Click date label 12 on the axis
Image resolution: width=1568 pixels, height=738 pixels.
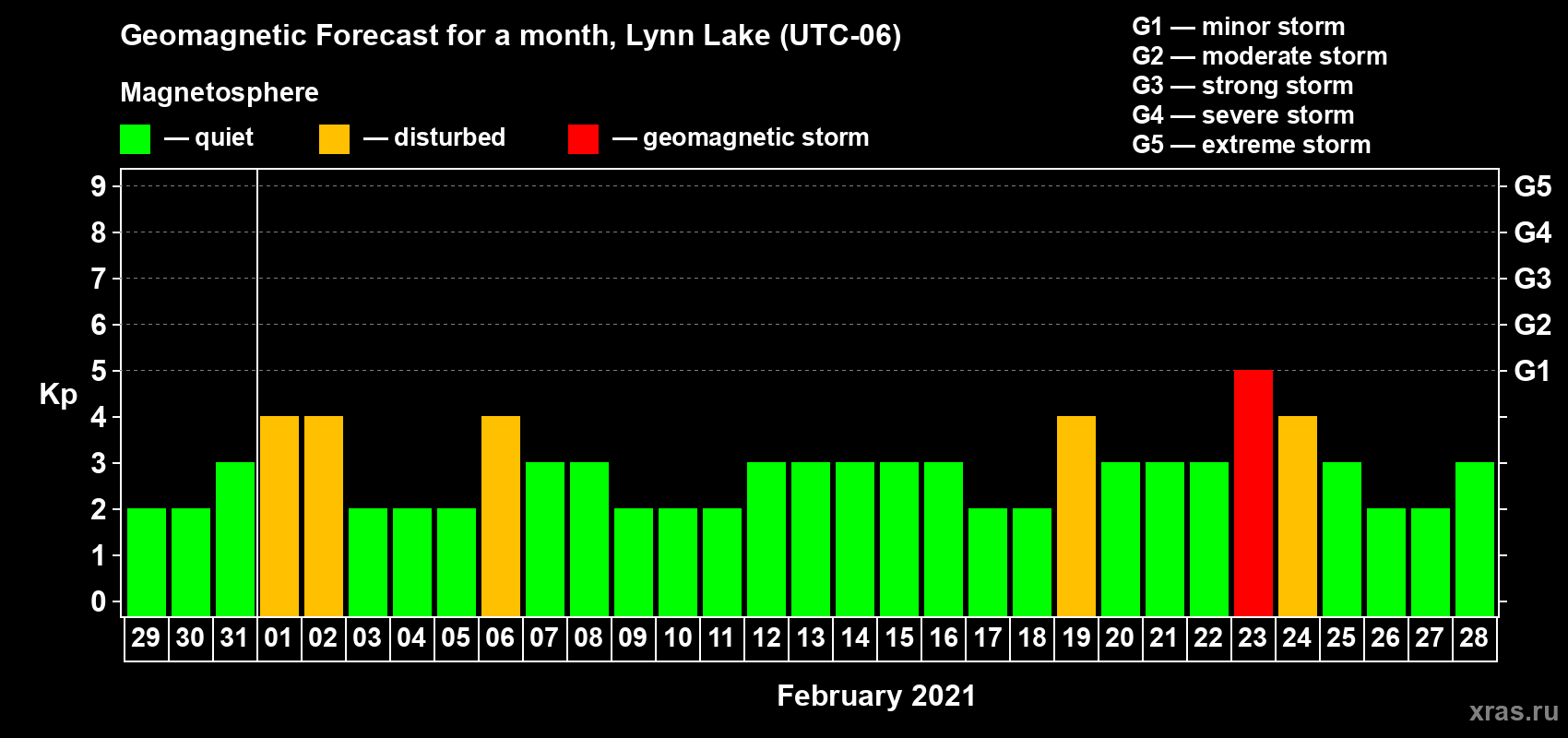pyautogui.click(x=766, y=637)
